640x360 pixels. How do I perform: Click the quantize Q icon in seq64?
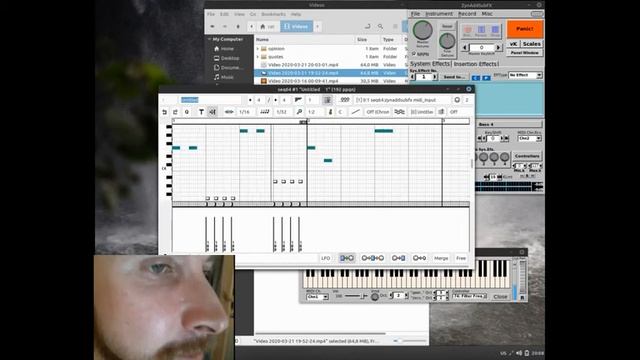(187, 112)
